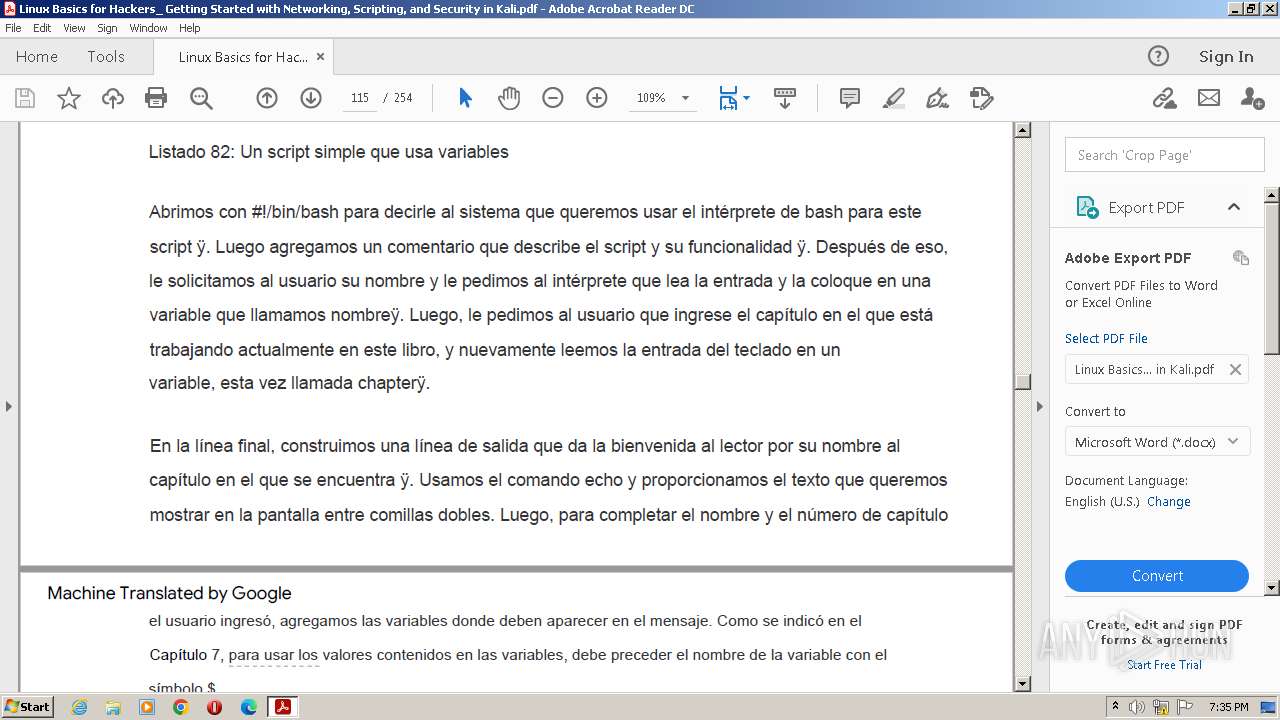This screenshot has width=1280, height=720.
Task: Switch to the Home tab
Action: (37, 57)
